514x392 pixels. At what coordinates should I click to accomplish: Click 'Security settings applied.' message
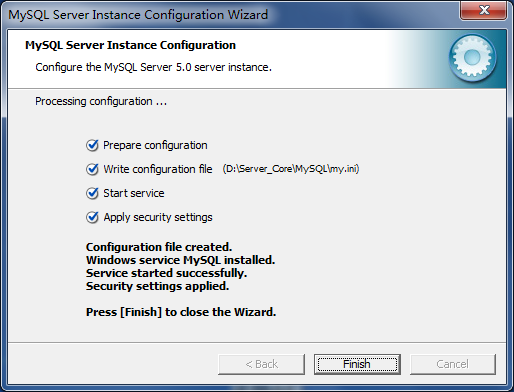[x=157, y=286]
